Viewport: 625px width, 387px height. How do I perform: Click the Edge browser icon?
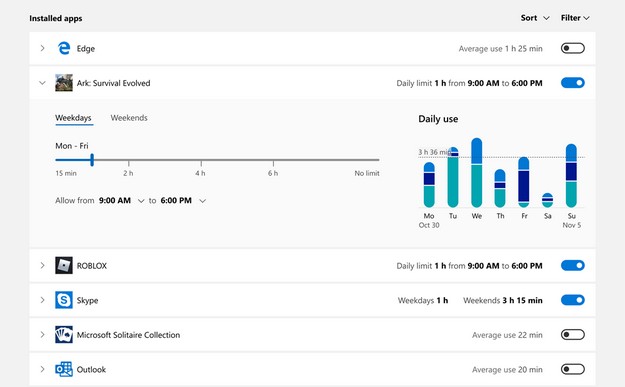pos(64,48)
